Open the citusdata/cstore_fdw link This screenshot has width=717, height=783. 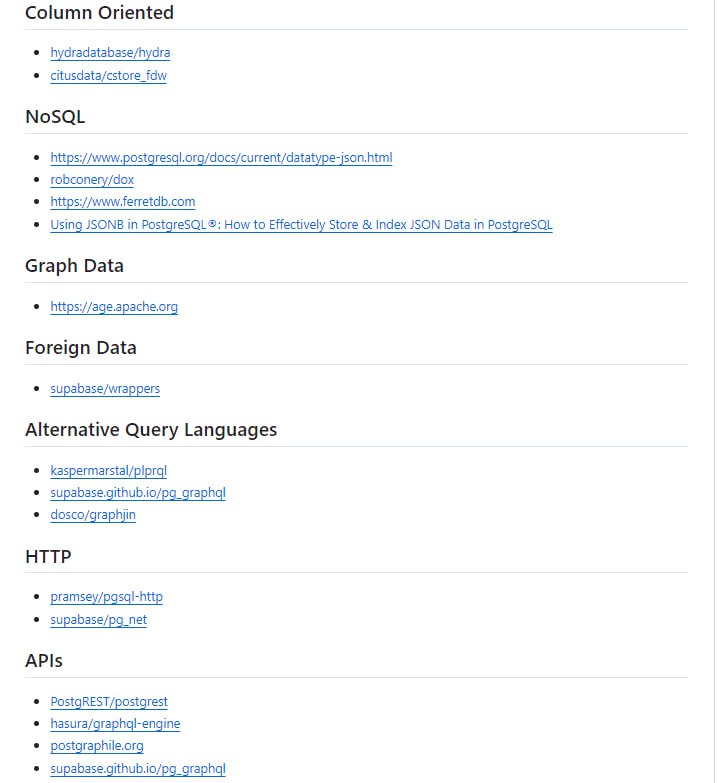[108, 75]
